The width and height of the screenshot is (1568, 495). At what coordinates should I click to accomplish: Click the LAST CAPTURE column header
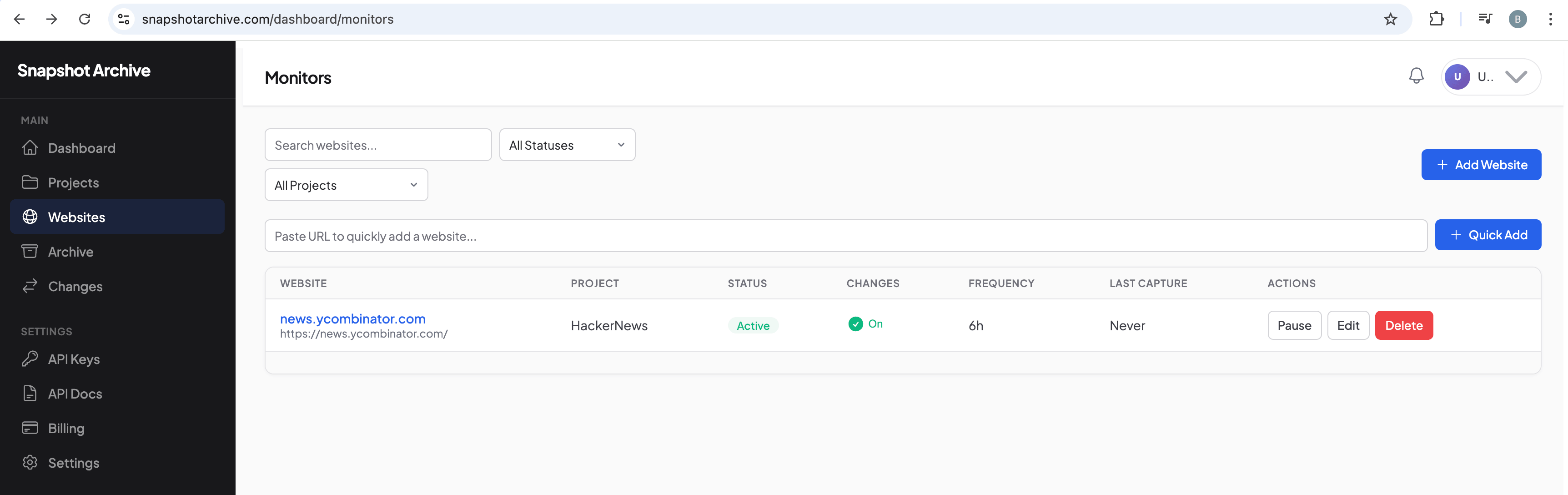click(x=1148, y=283)
